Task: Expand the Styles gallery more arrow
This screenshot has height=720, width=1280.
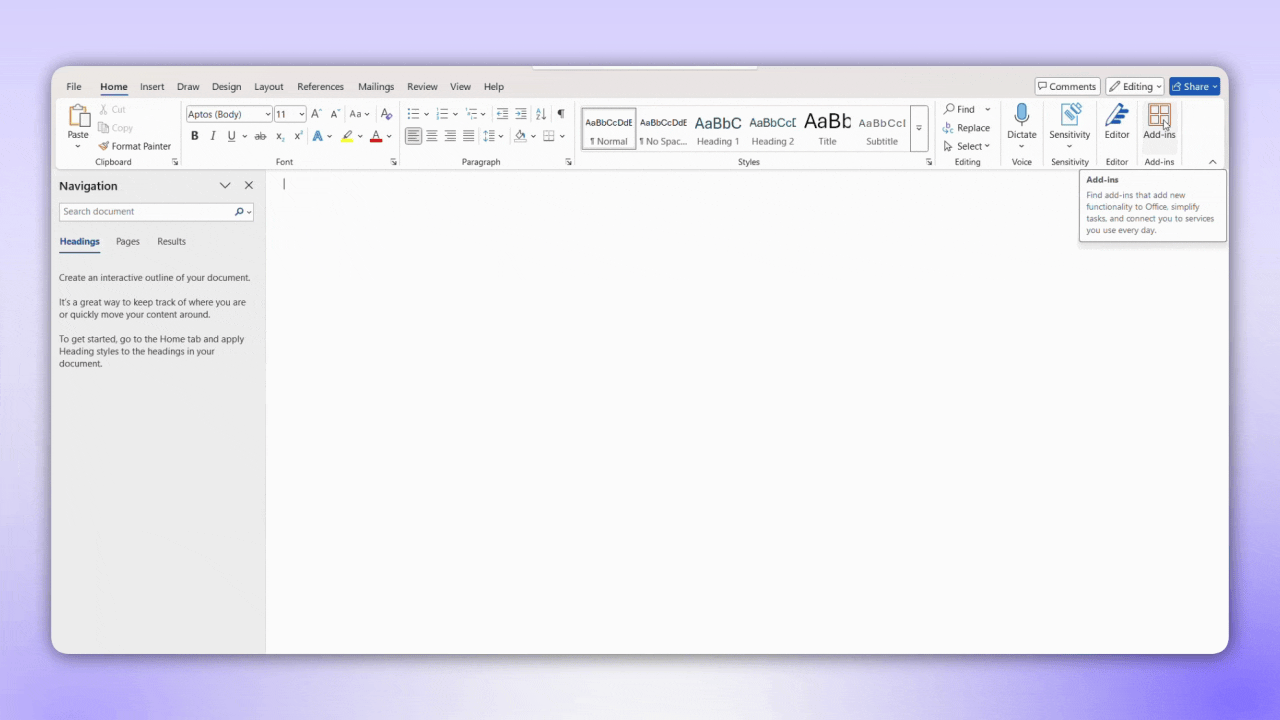Action: (919, 128)
